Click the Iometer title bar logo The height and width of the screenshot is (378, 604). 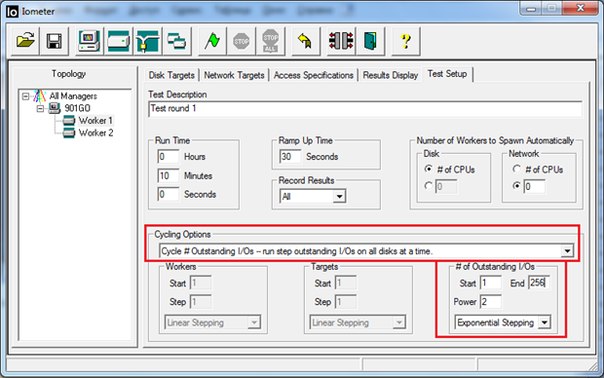tap(12, 12)
